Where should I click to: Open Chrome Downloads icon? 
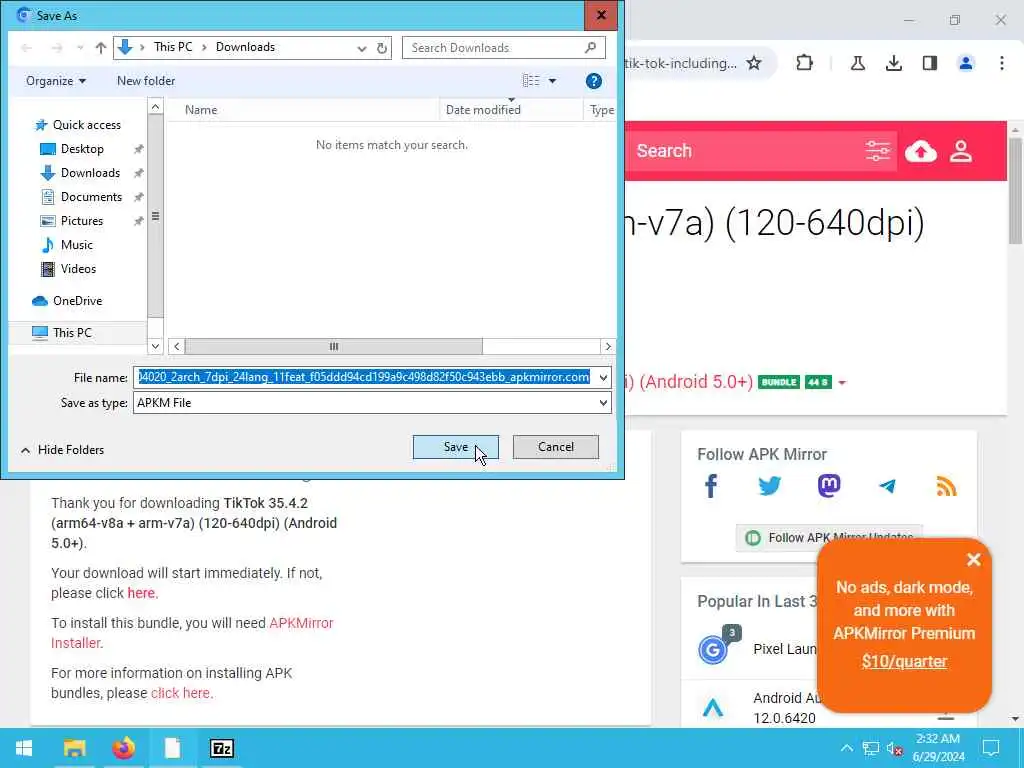(894, 63)
